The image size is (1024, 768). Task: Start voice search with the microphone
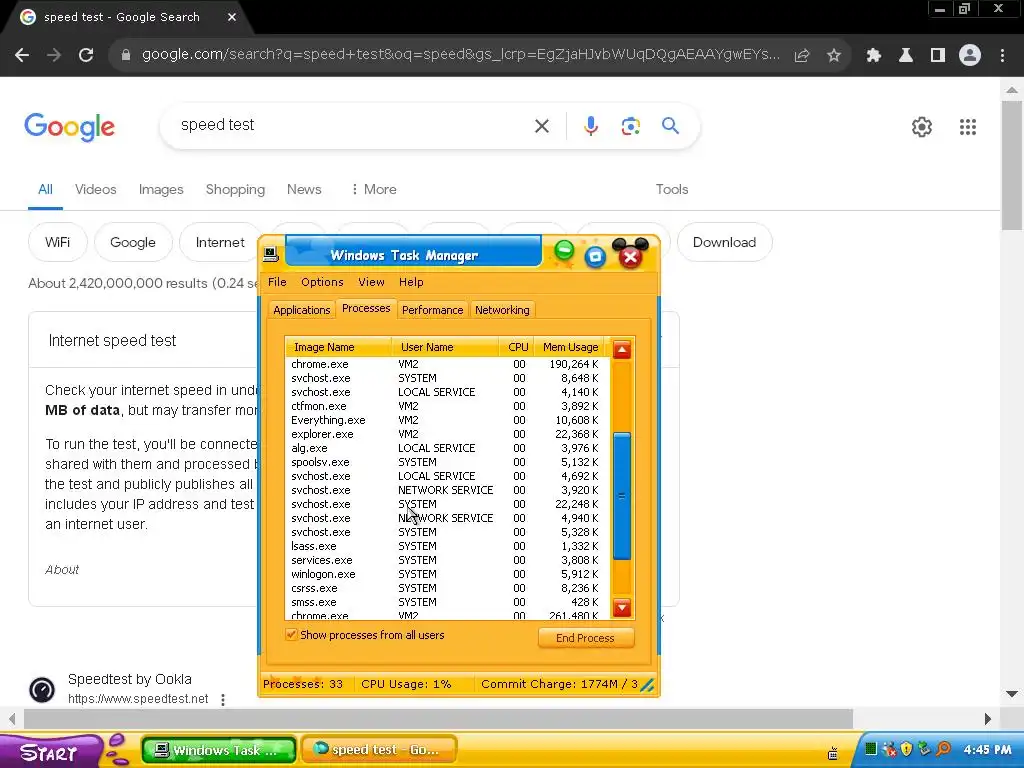tap(591, 126)
